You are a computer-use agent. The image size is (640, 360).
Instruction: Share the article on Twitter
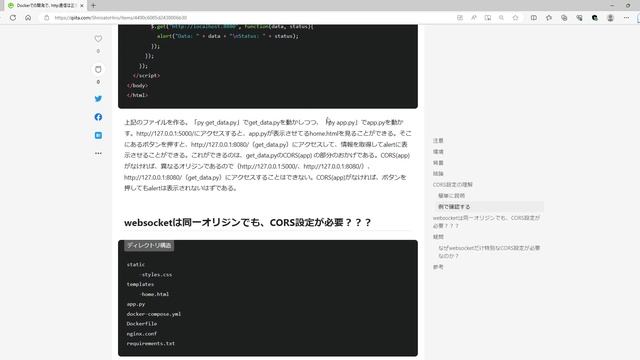[x=98, y=99]
